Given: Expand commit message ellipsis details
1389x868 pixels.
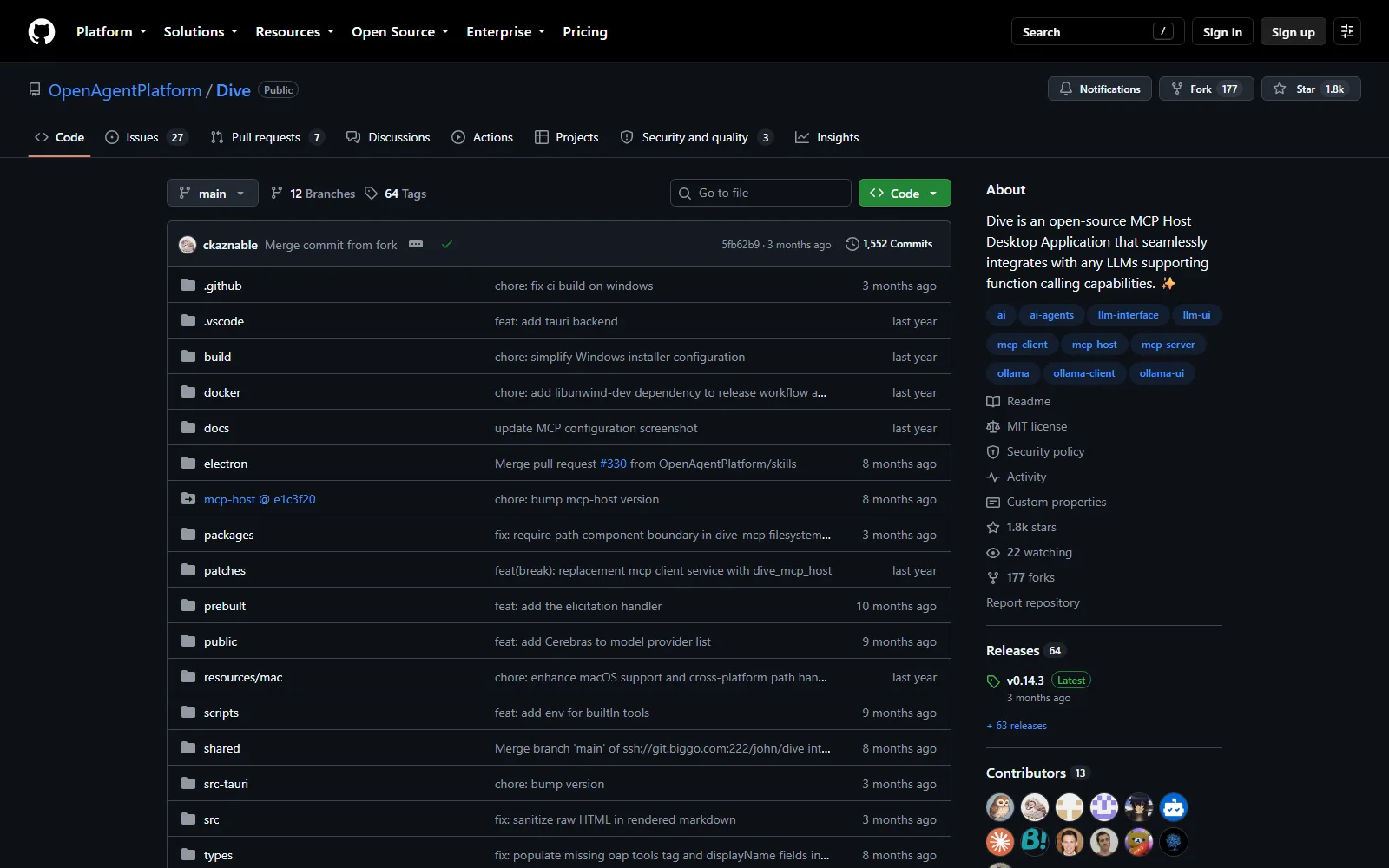Looking at the screenshot, I should (416, 244).
